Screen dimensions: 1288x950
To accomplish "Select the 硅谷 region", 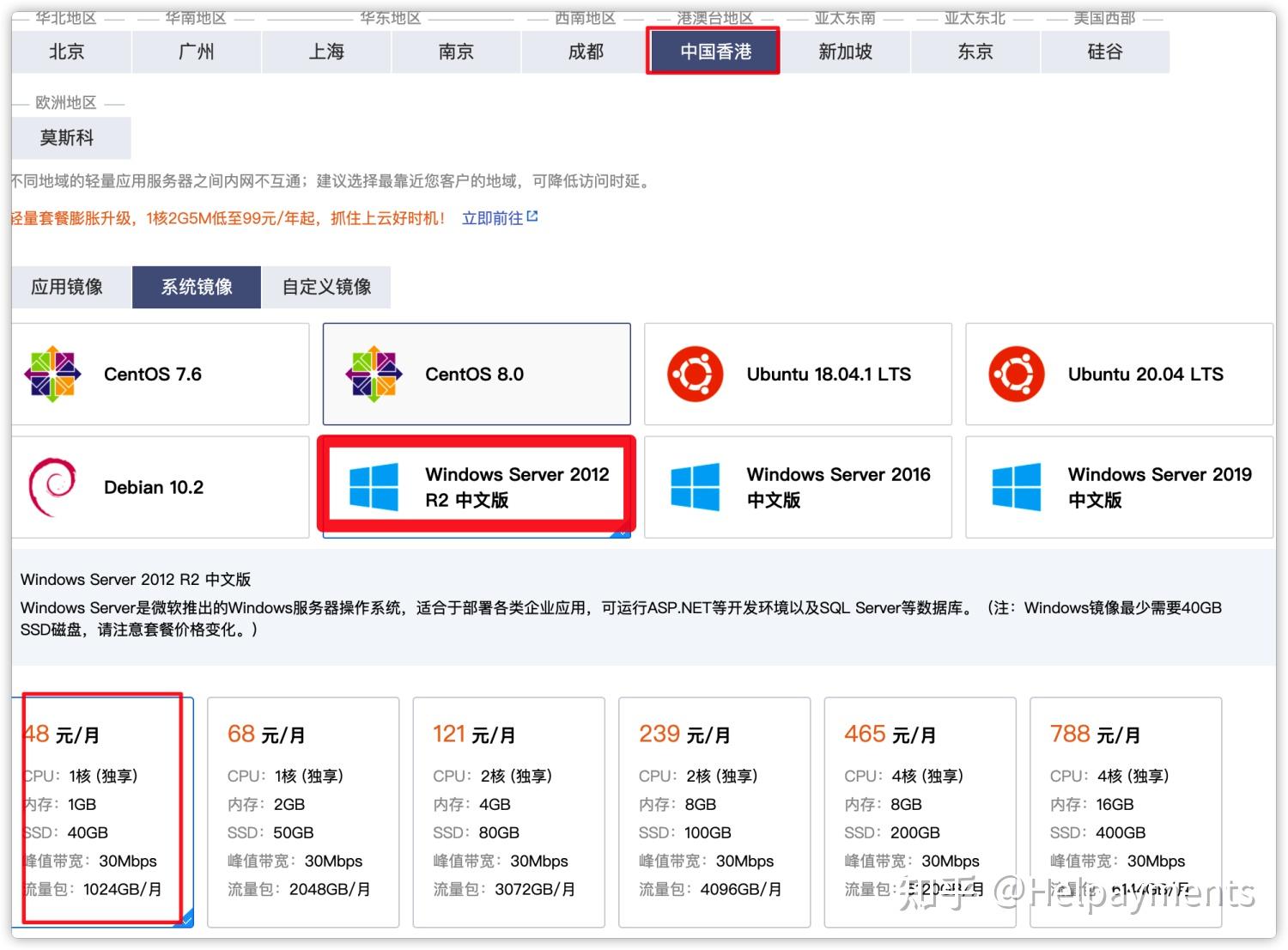I will point(1104,52).
